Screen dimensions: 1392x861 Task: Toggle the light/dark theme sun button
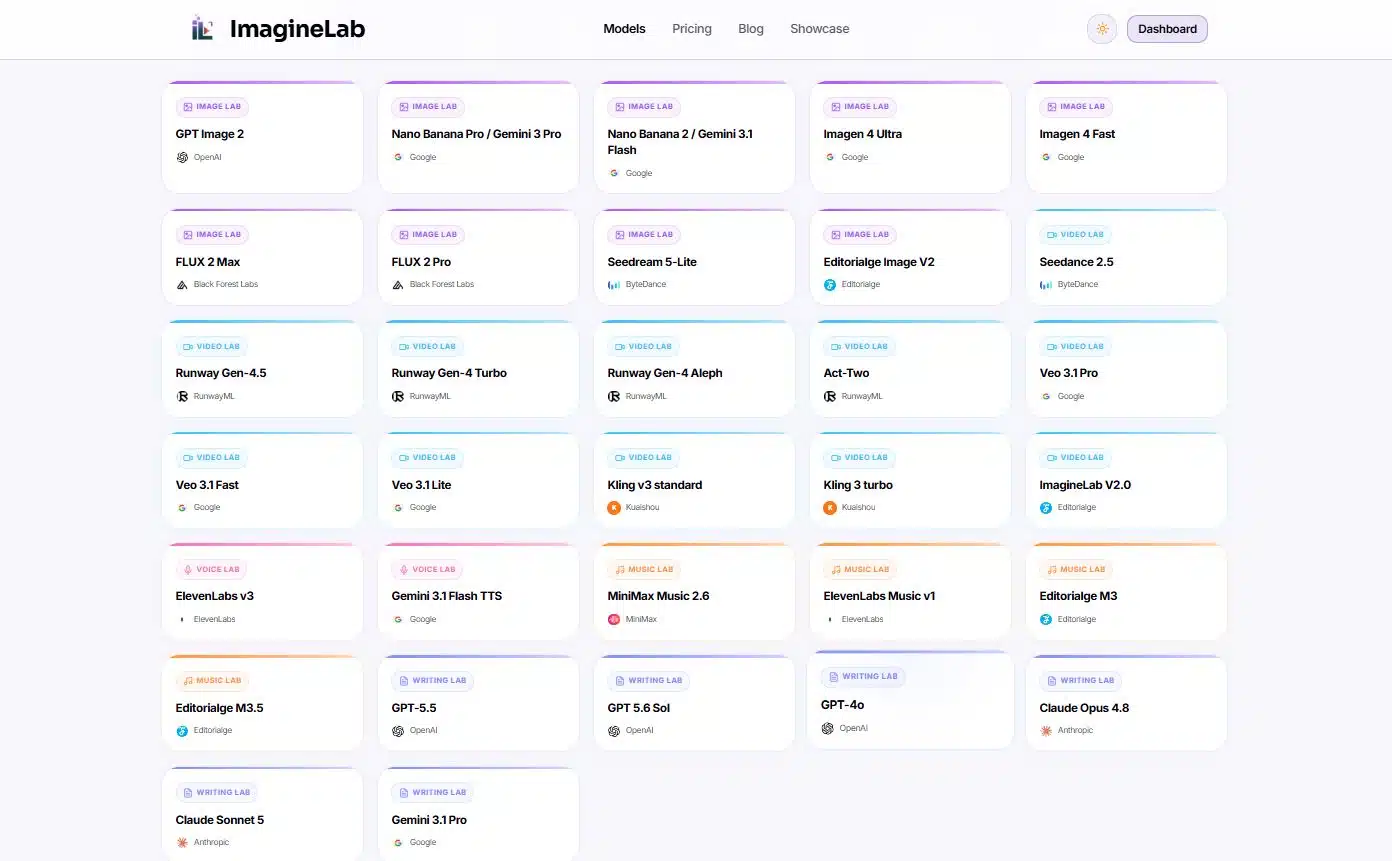1102,29
